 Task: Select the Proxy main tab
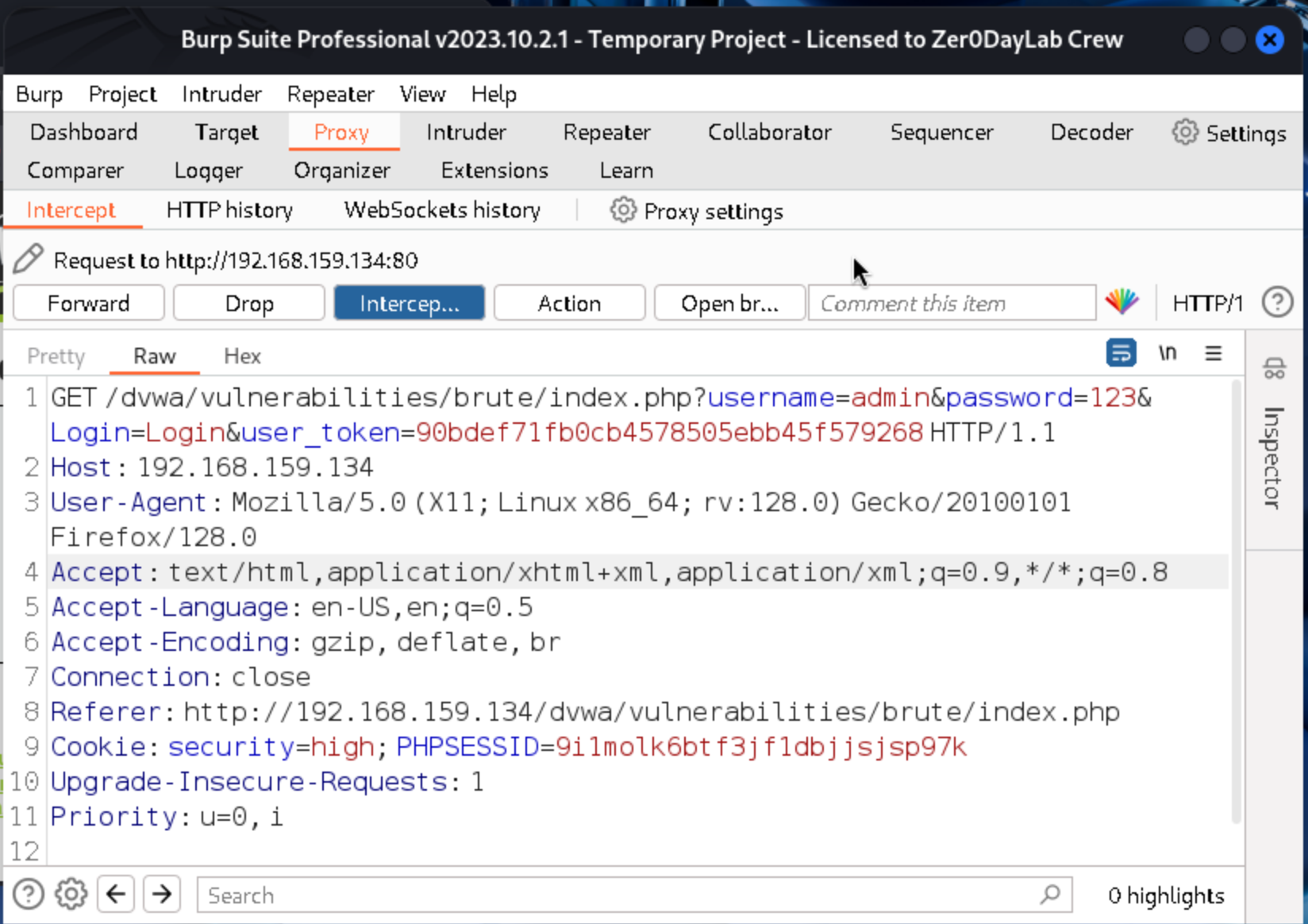[x=342, y=132]
